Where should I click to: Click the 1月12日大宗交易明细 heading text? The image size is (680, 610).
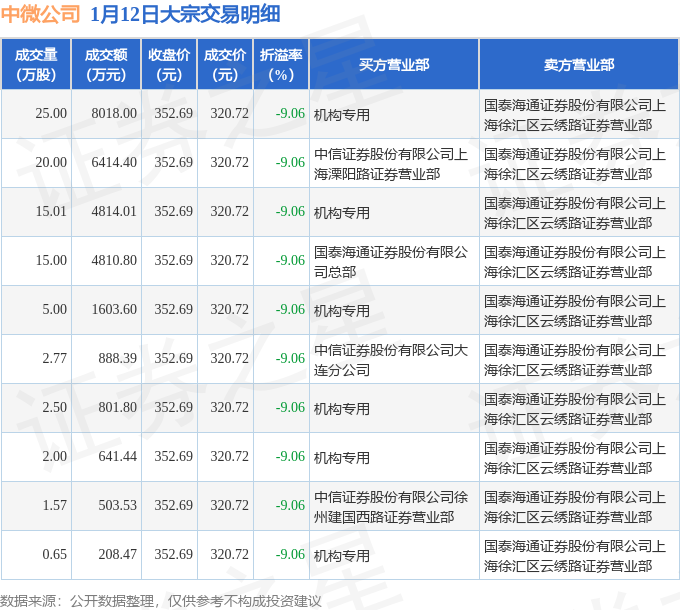(x=185, y=14)
